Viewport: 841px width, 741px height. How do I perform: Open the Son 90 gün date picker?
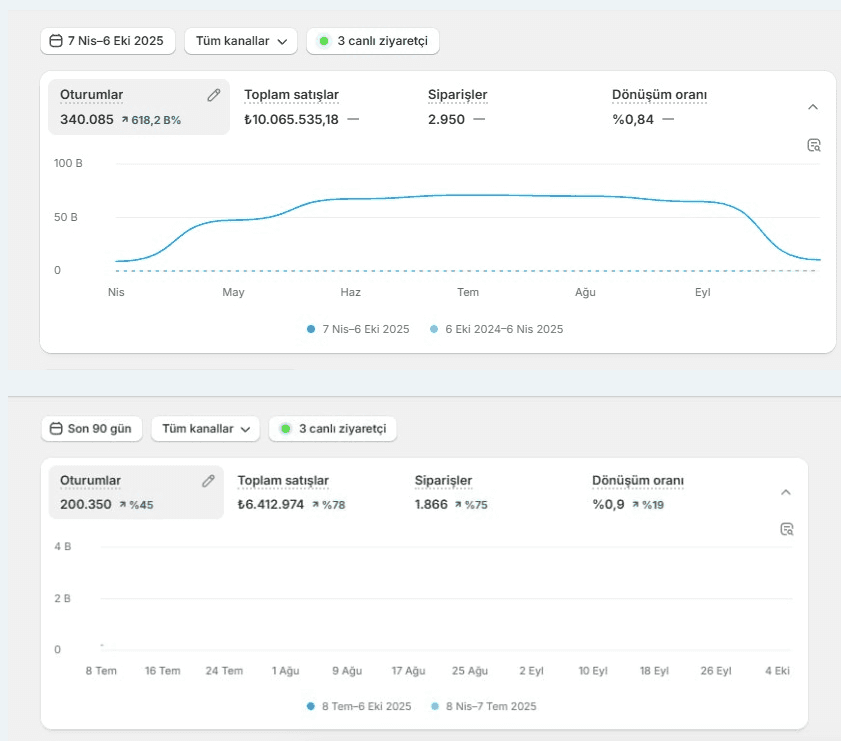(92, 428)
